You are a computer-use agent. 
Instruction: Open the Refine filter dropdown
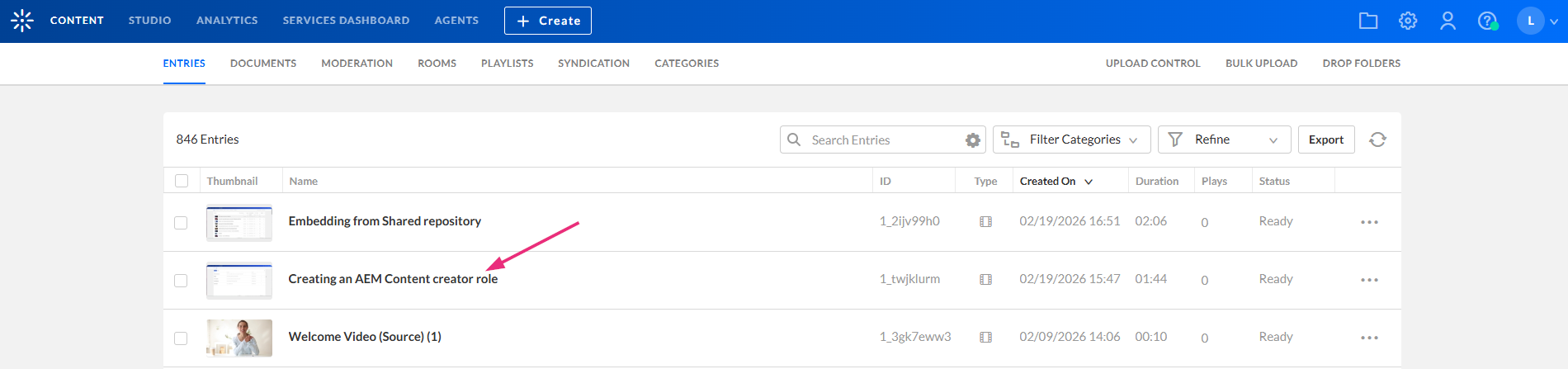pyautogui.click(x=1224, y=140)
